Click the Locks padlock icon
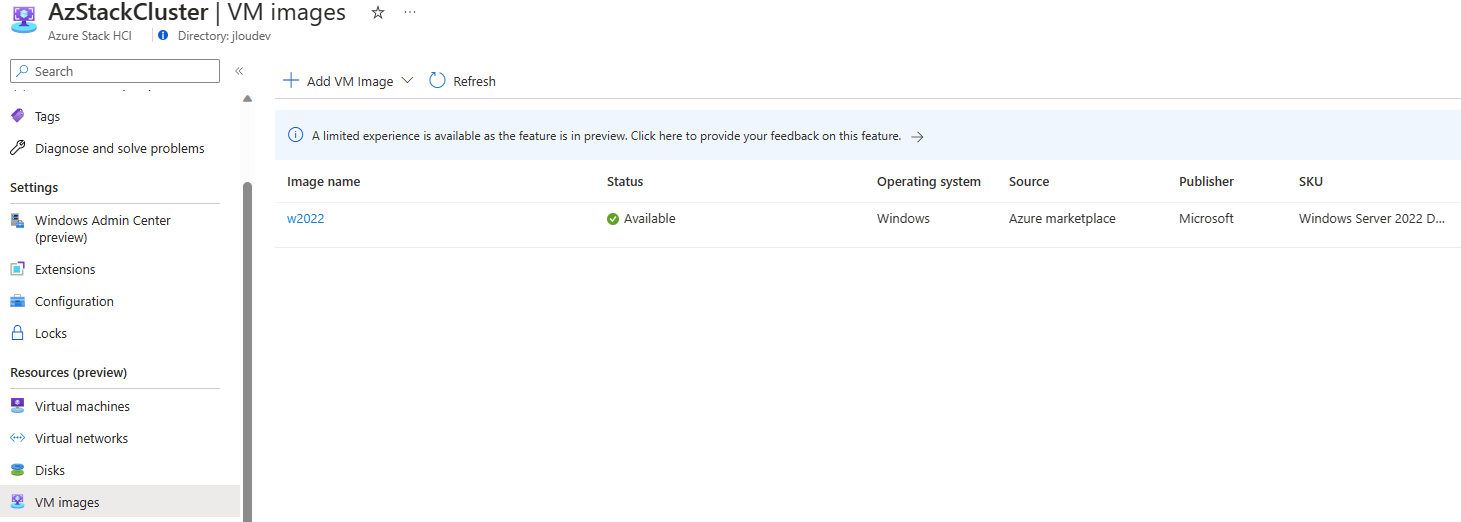Image resolution: width=1461 pixels, height=522 pixels. coord(18,333)
